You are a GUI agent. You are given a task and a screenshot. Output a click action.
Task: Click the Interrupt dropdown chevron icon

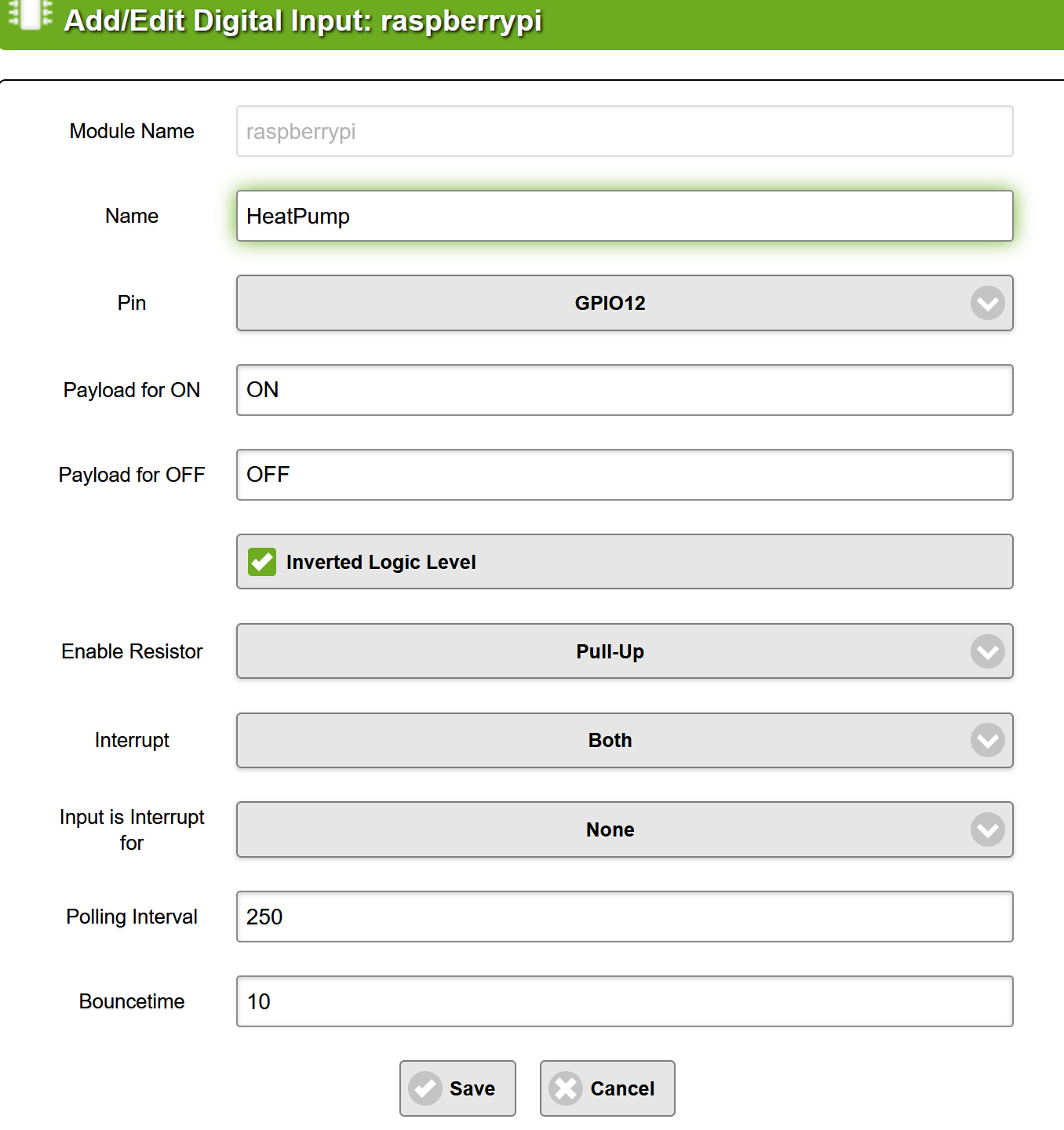coord(987,740)
